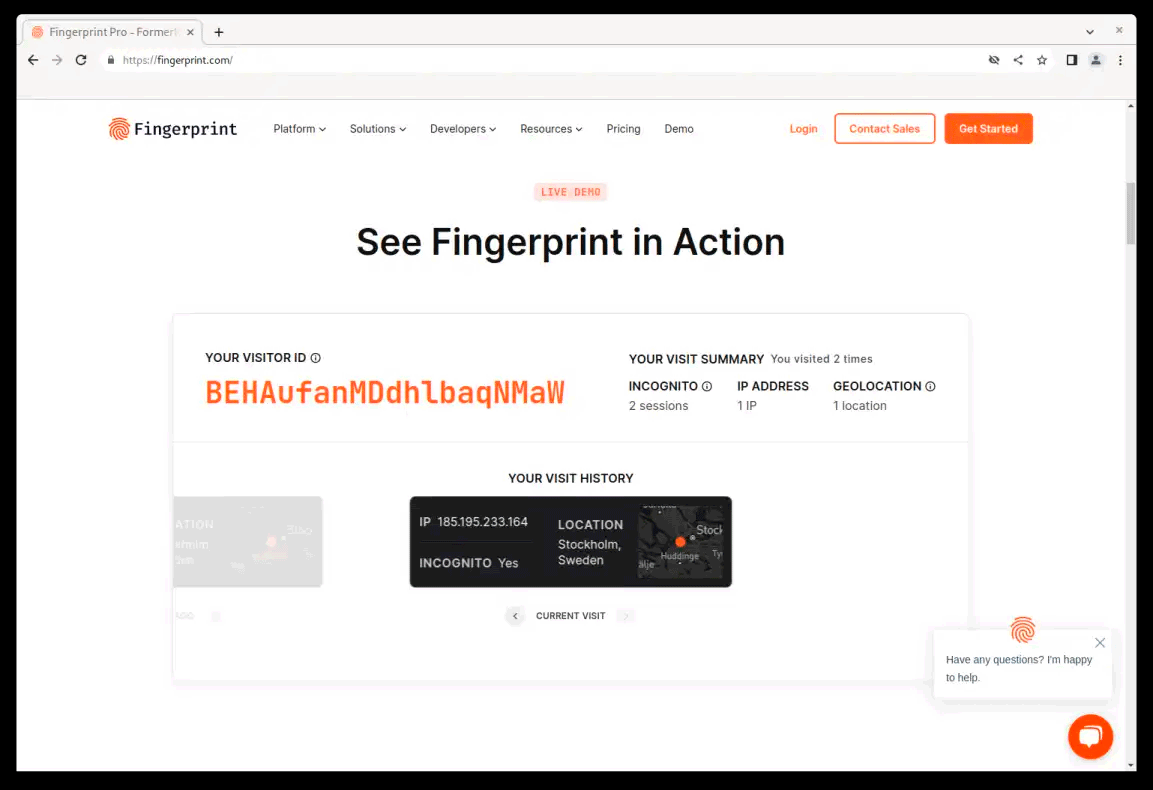Click the info icon beside Your Visitor ID
The width and height of the screenshot is (1153, 790).
[315, 358]
